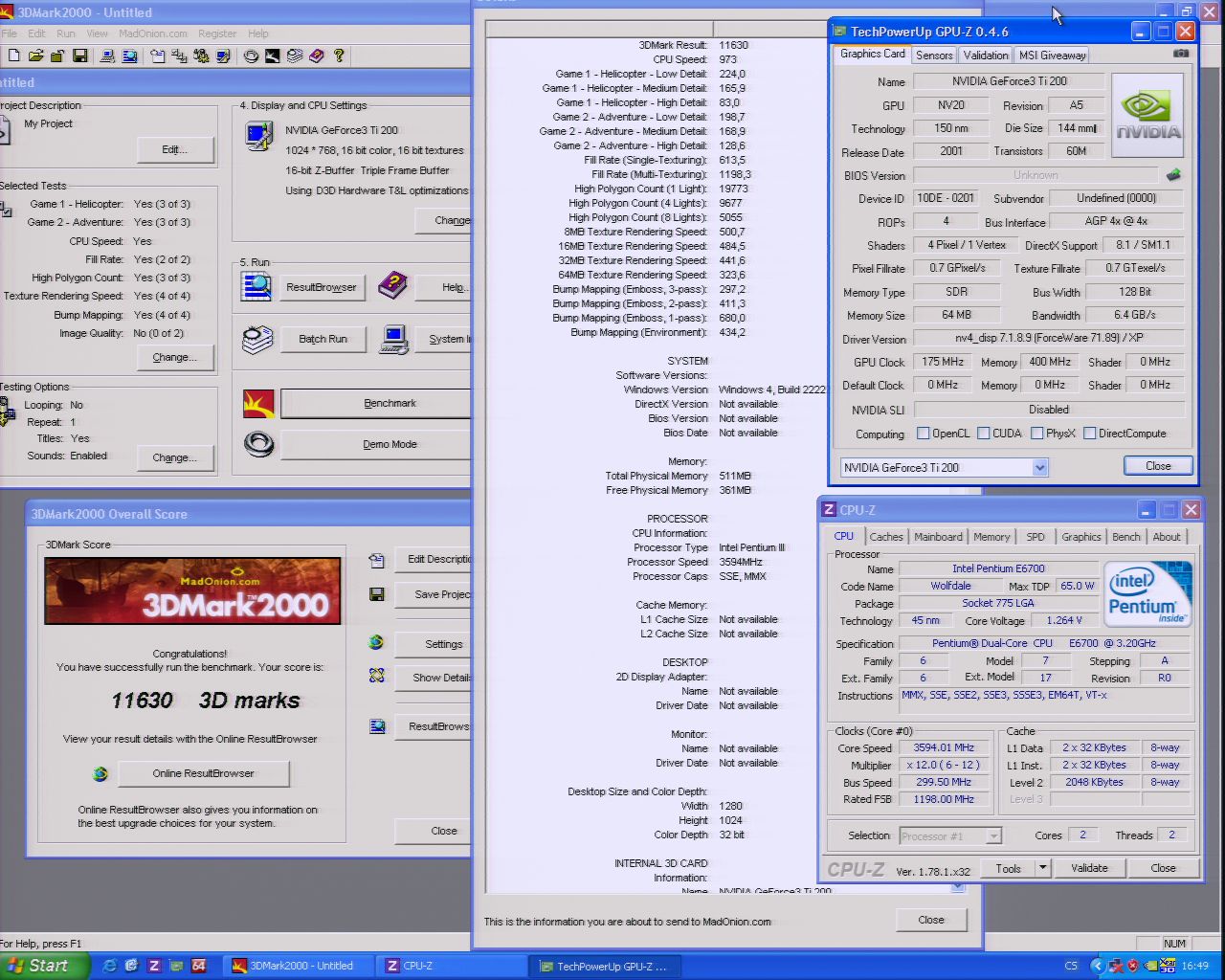Click Close button in GPU-Z window

pyautogui.click(x=1158, y=466)
